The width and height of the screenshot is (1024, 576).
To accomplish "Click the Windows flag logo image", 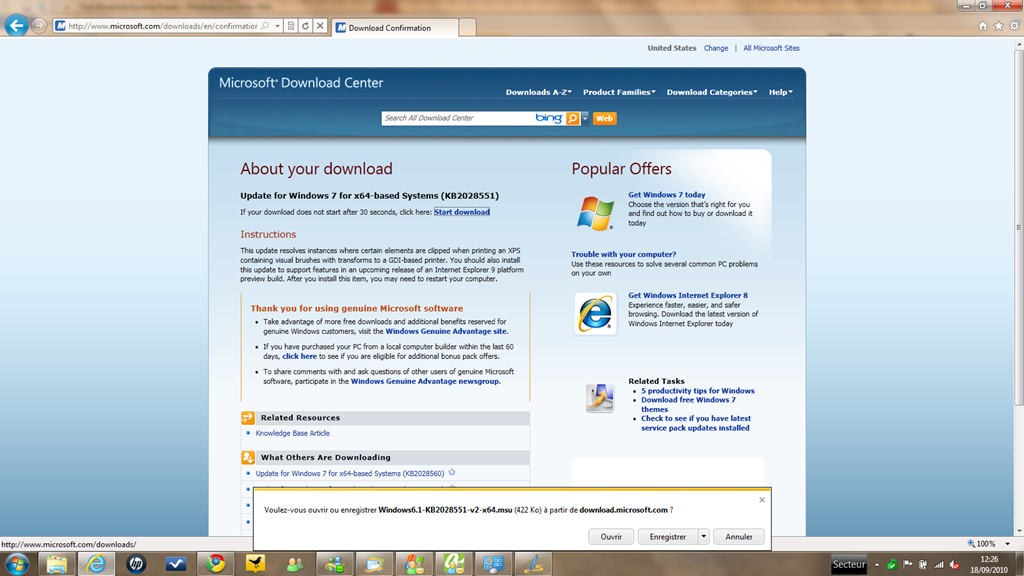I will pyautogui.click(x=596, y=212).
